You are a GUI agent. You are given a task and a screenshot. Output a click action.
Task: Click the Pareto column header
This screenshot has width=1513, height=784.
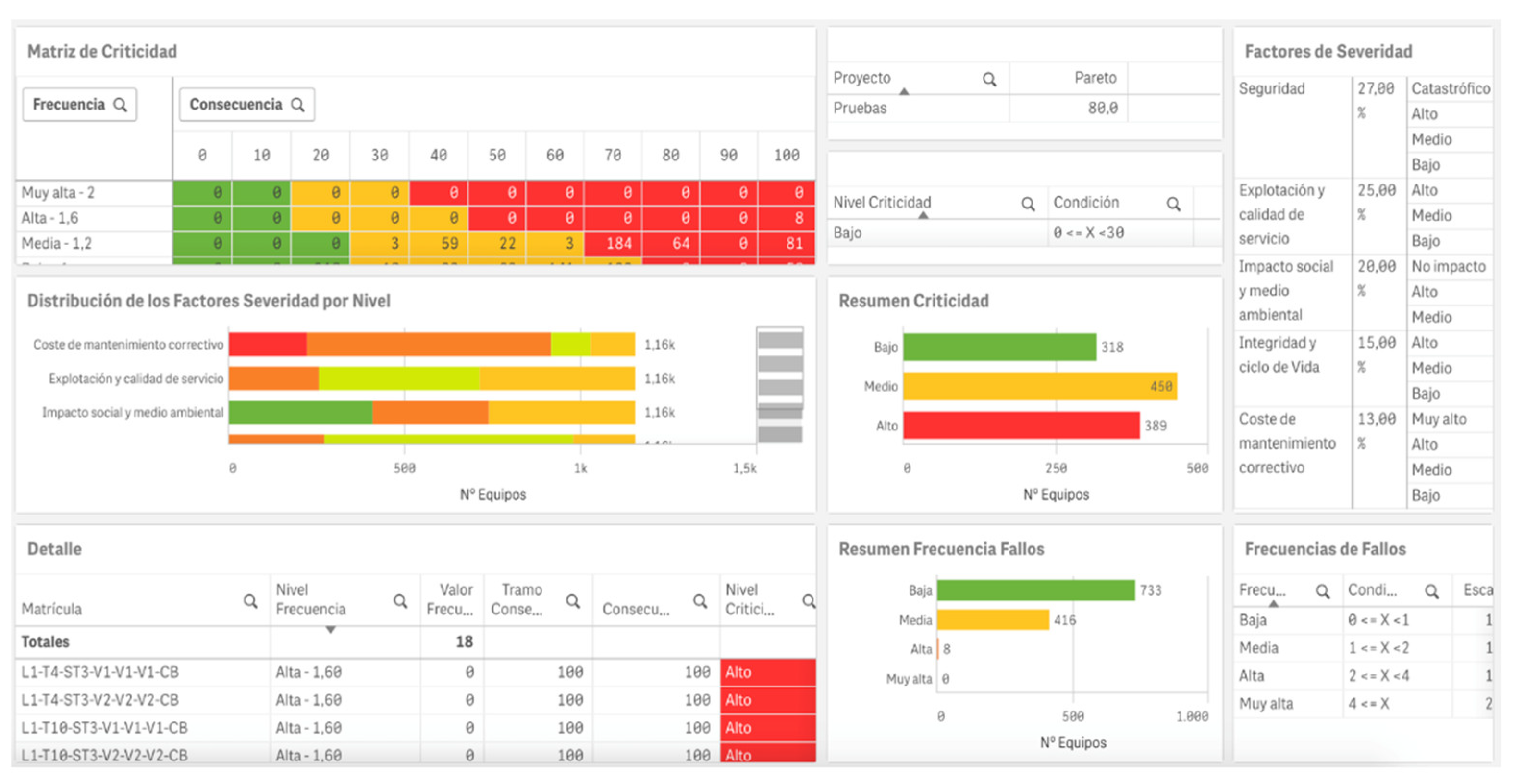pos(1095,78)
